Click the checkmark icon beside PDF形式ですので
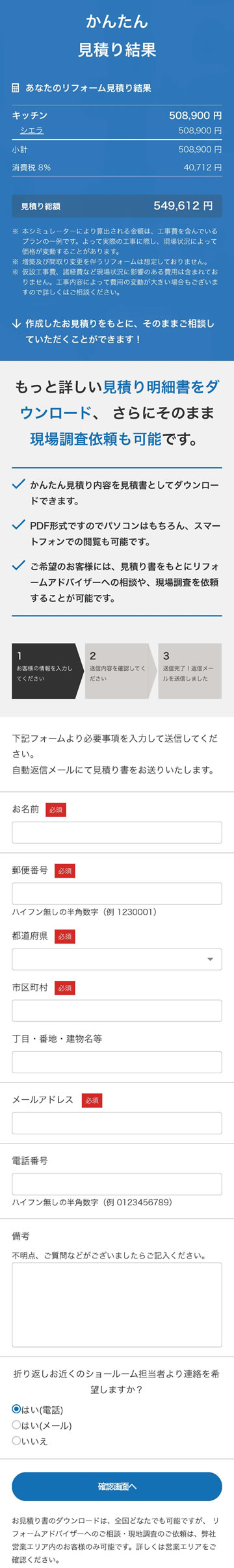 point(19,525)
